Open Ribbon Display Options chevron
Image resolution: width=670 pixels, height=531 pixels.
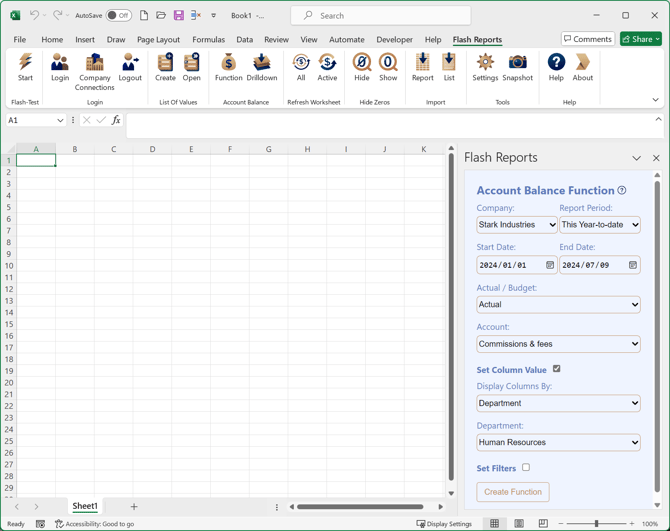pyautogui.click(x=655, y=100)
